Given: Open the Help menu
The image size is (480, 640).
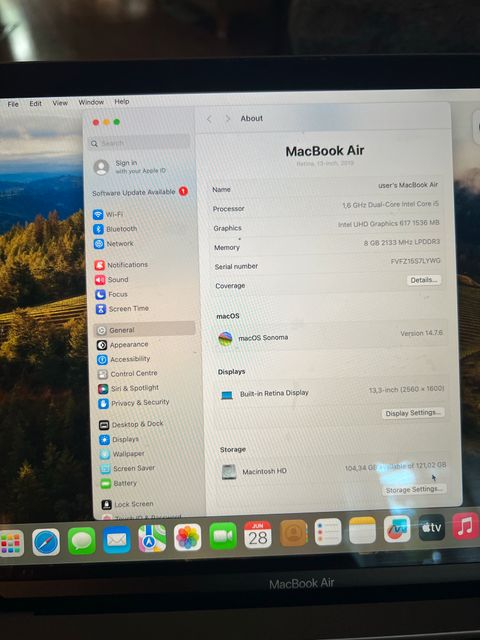Looking at the screenshot, I should pos(122,101).
